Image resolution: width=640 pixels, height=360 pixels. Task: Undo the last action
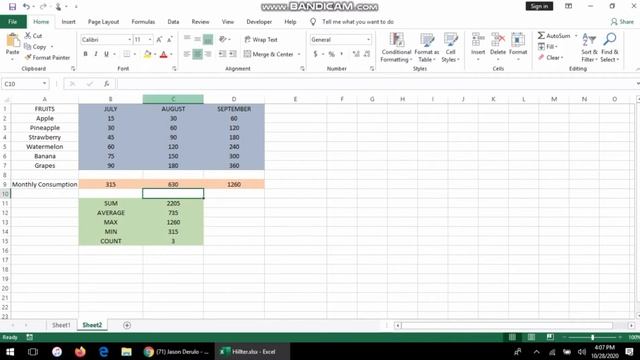tap(26, 7)
